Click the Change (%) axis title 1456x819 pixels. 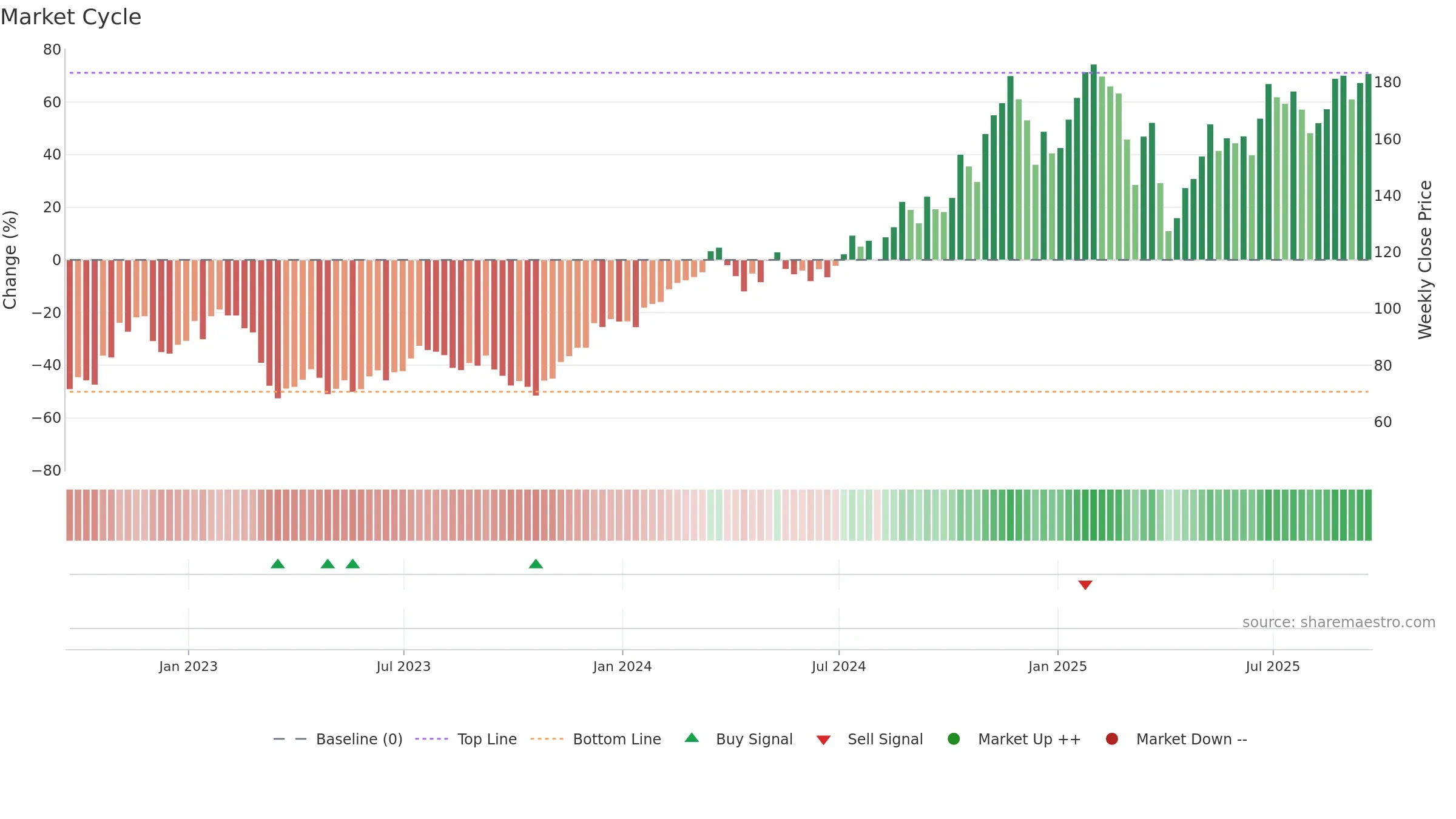coord(10,260)
